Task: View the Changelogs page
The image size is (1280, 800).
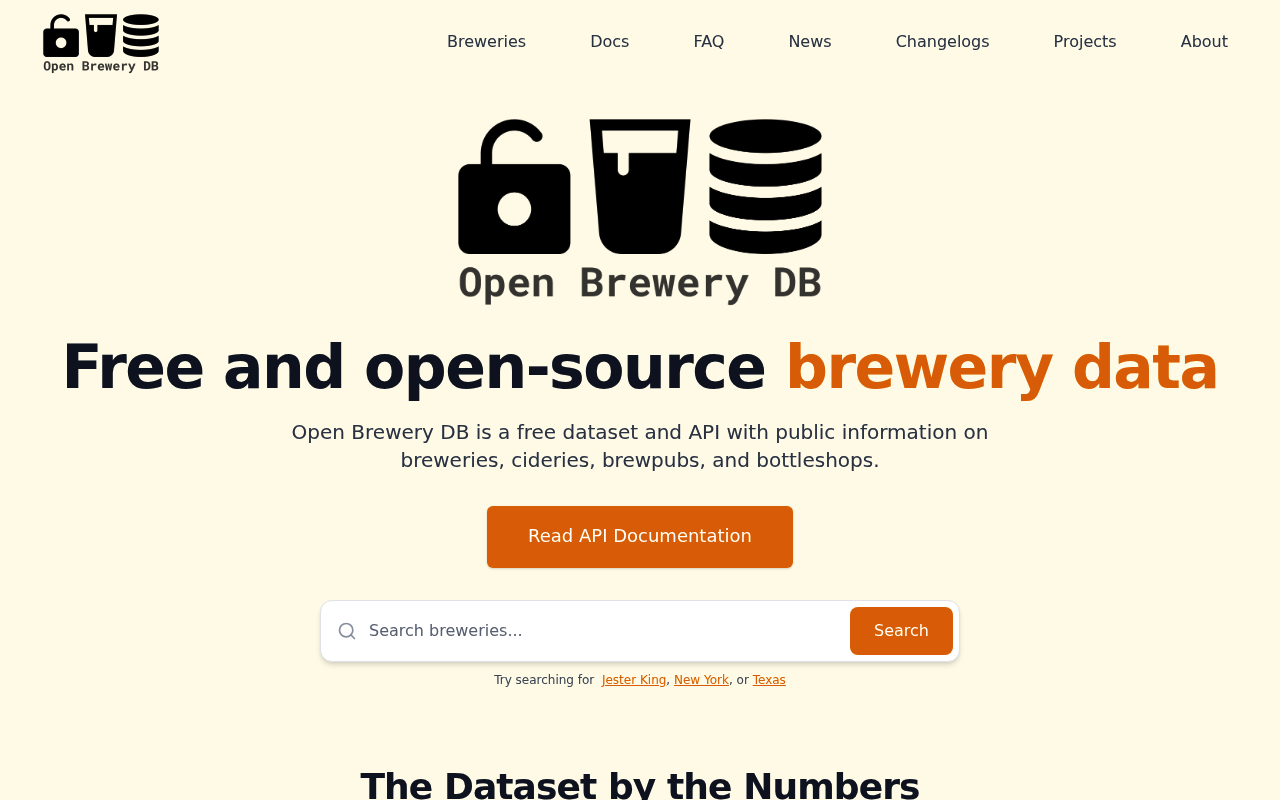Action: 942,42
